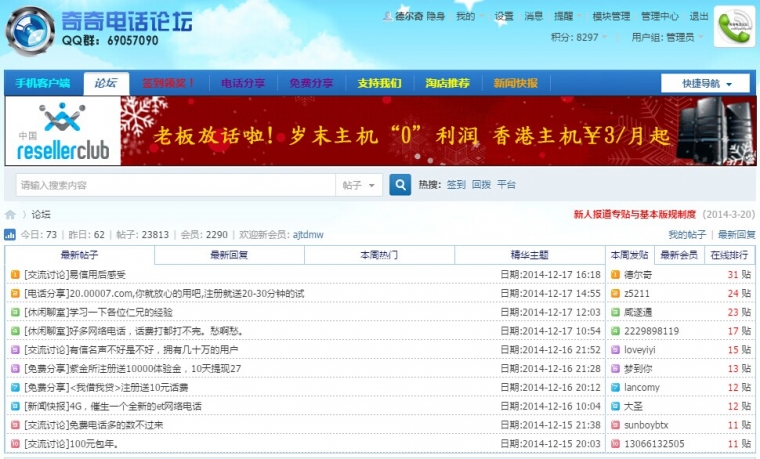This screenshot has height=459, width=760.
Task: Click rank 7 badge beside 我借我贷 post
Action: pyautogui.click(x=15, y=388)
